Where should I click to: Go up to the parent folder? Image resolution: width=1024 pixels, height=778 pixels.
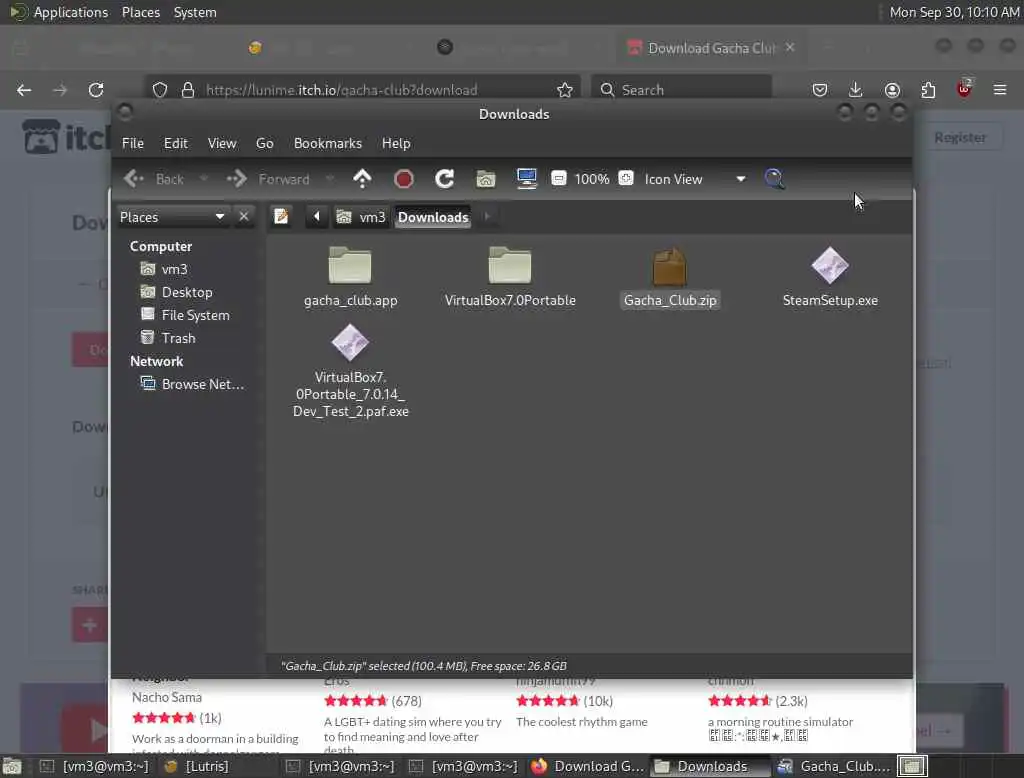362,178
